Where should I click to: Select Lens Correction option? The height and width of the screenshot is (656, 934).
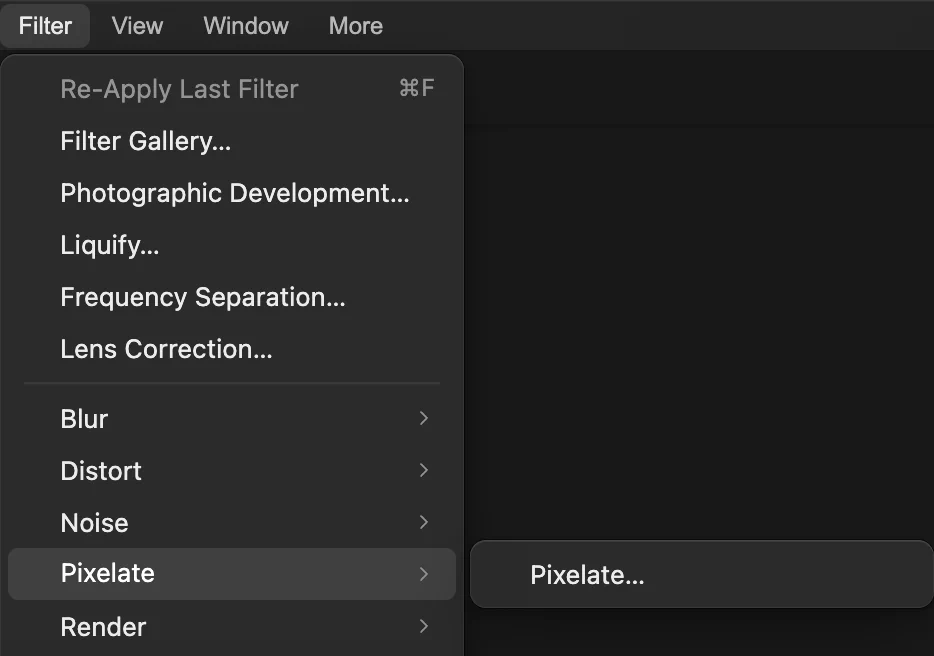tap(232, 349)
